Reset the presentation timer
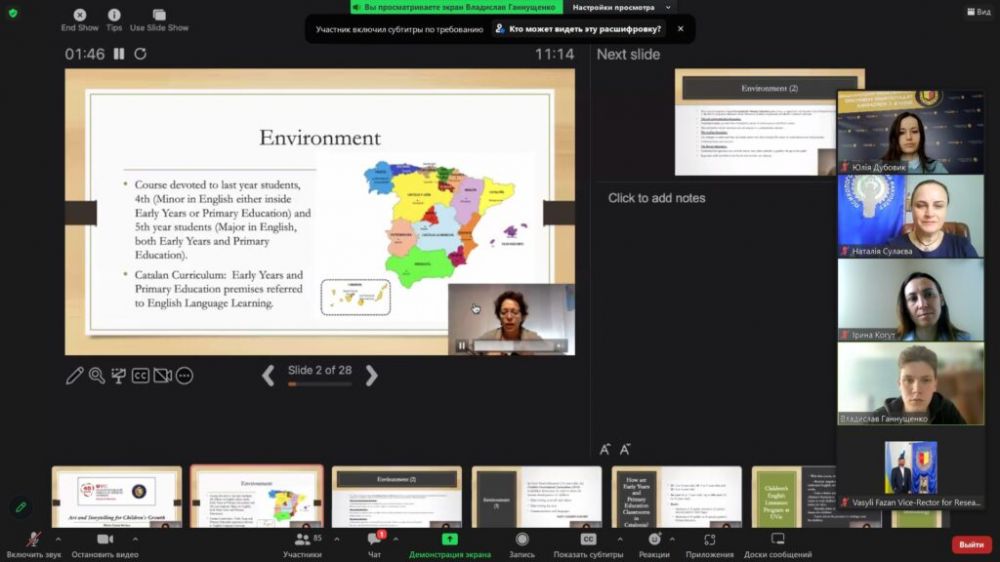 (140, 54)
